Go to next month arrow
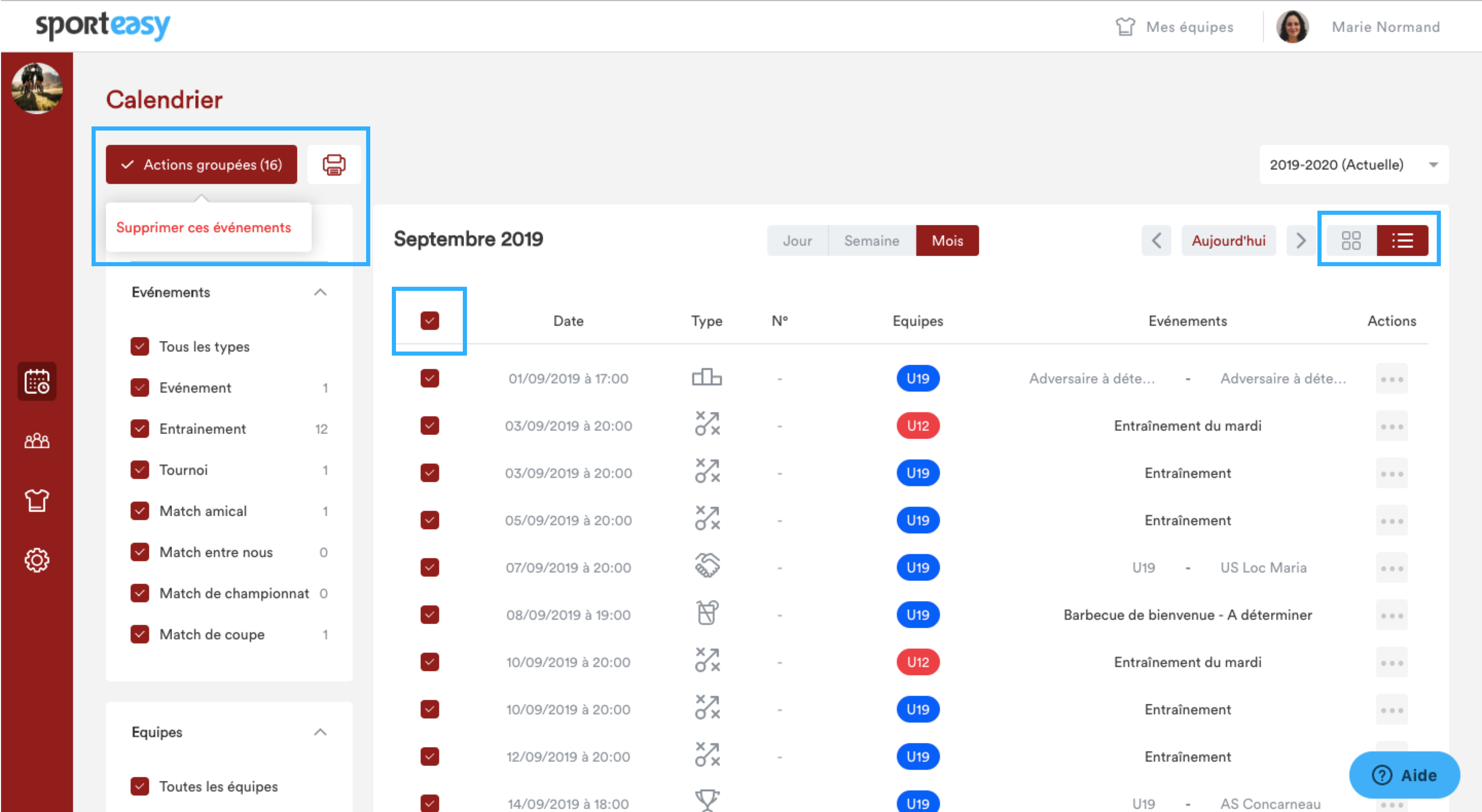The image size is (1482, 812). (1300, 240)
